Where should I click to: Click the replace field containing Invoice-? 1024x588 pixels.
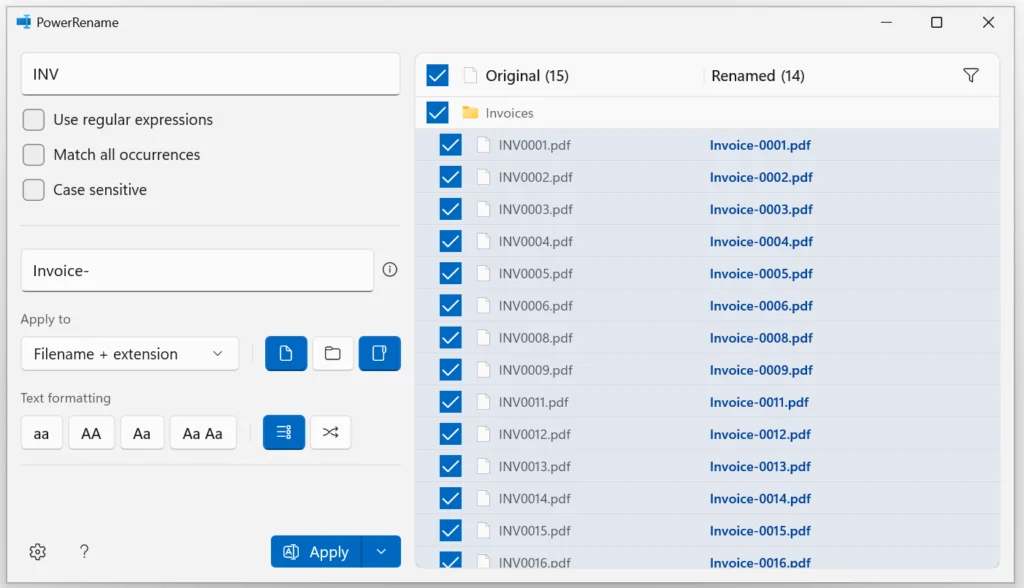[x=197, y=270]
